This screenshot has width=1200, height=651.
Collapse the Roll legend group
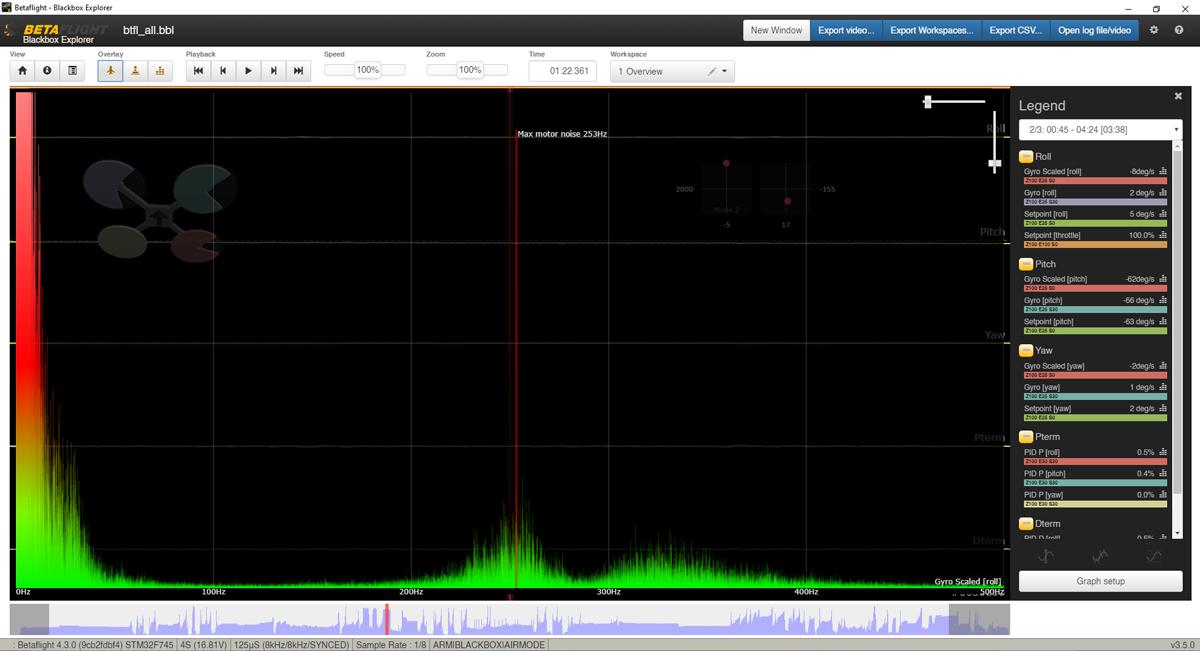[x=1026, y=156]
